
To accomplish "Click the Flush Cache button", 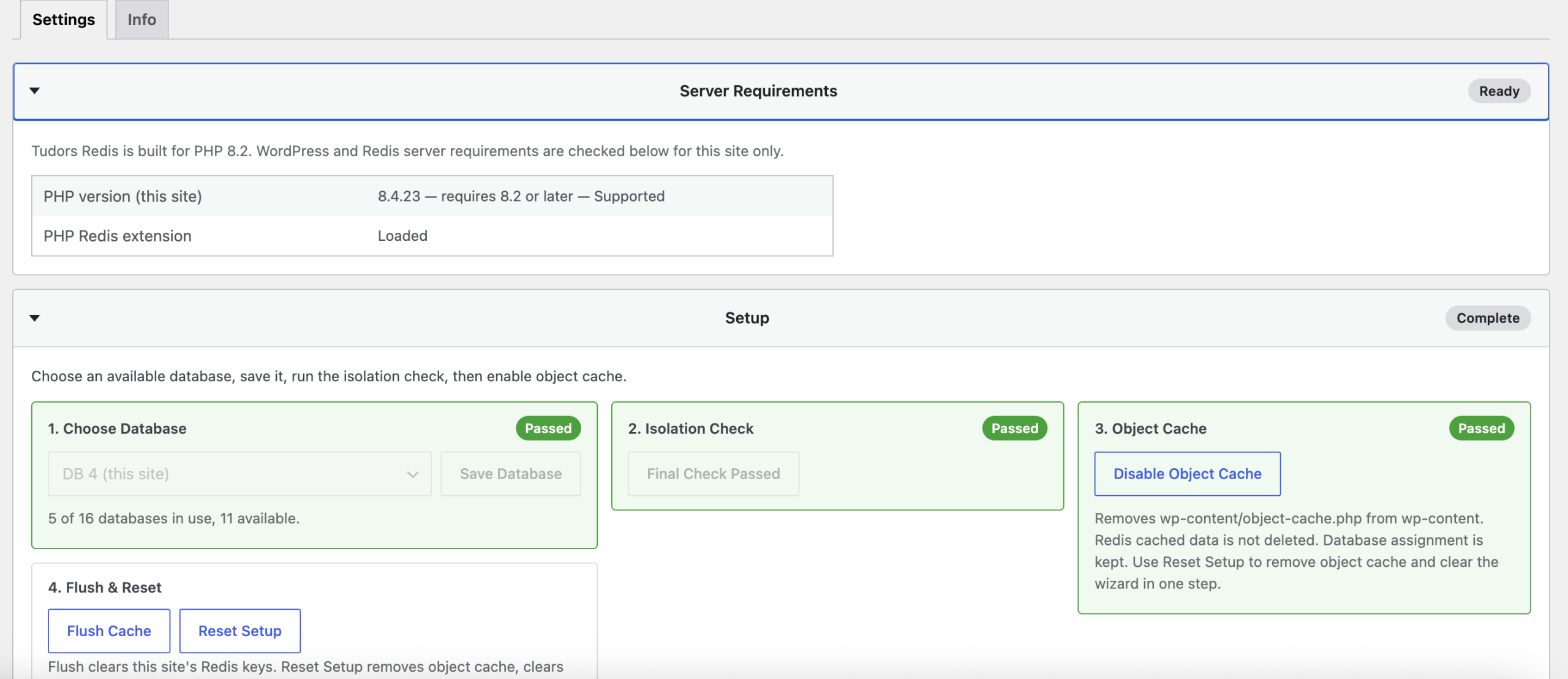I will tap(109, 631).
